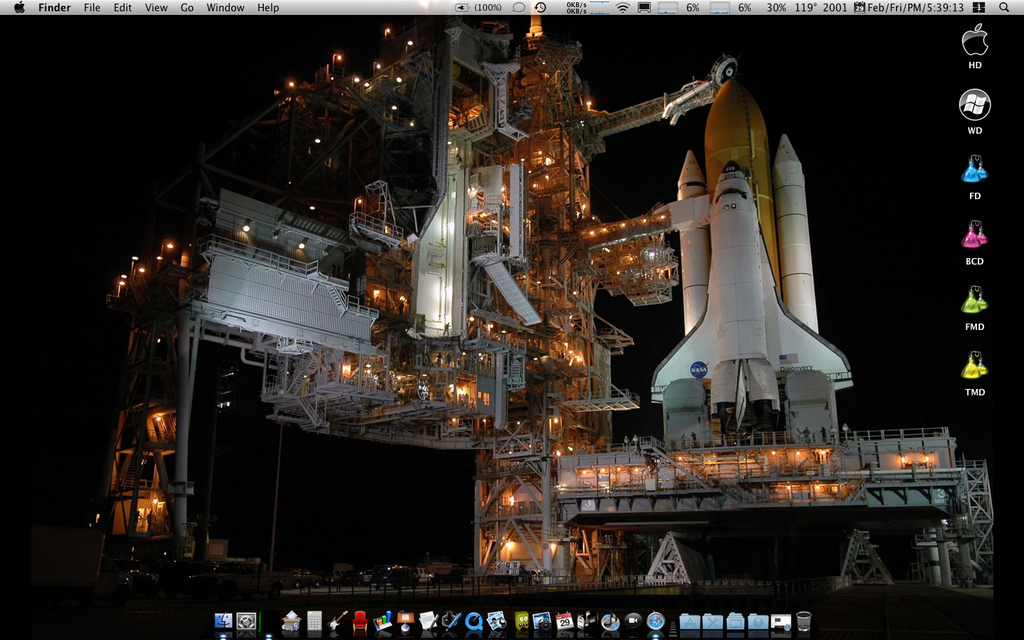
Task: Open the Window menu
Action: point(225,7)
